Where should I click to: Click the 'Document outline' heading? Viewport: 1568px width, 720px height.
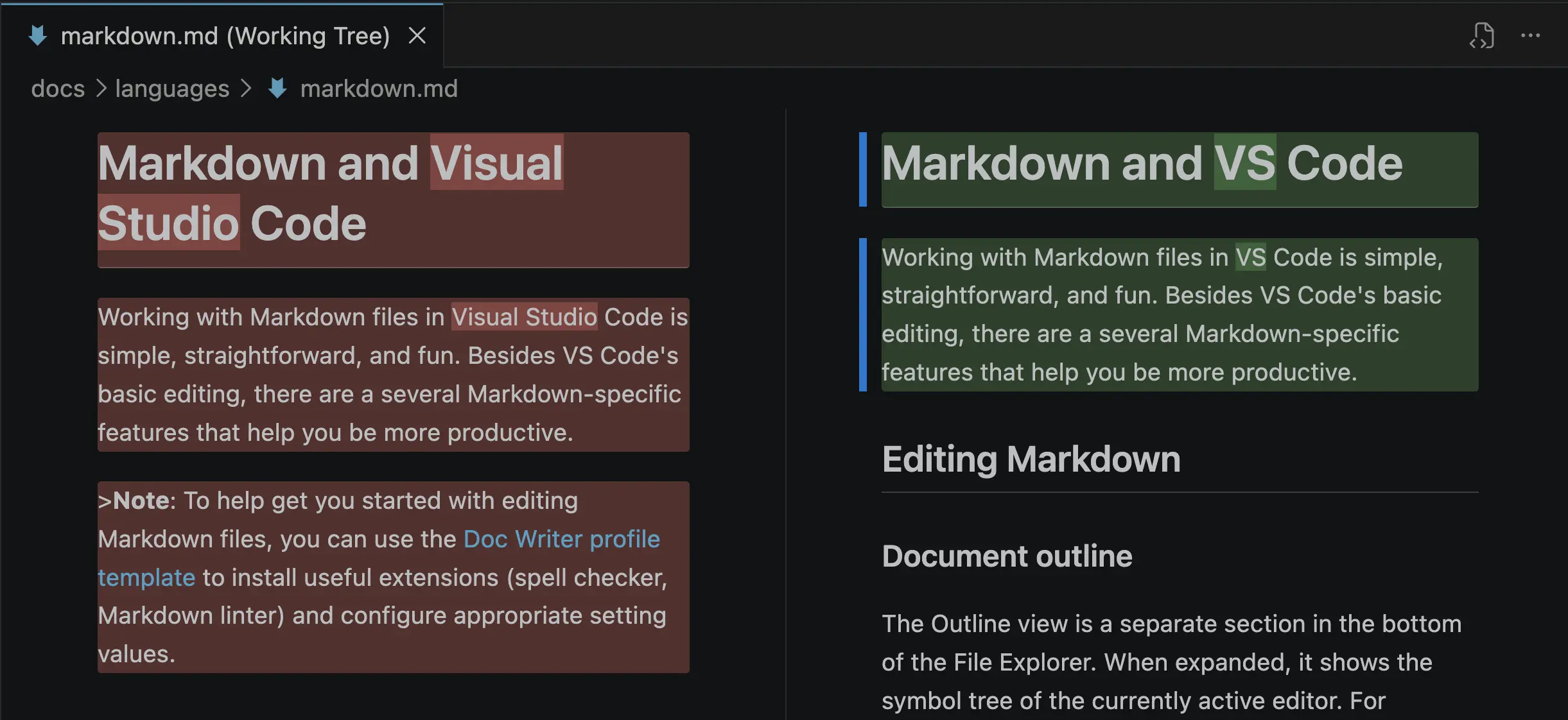(1007, 556)
